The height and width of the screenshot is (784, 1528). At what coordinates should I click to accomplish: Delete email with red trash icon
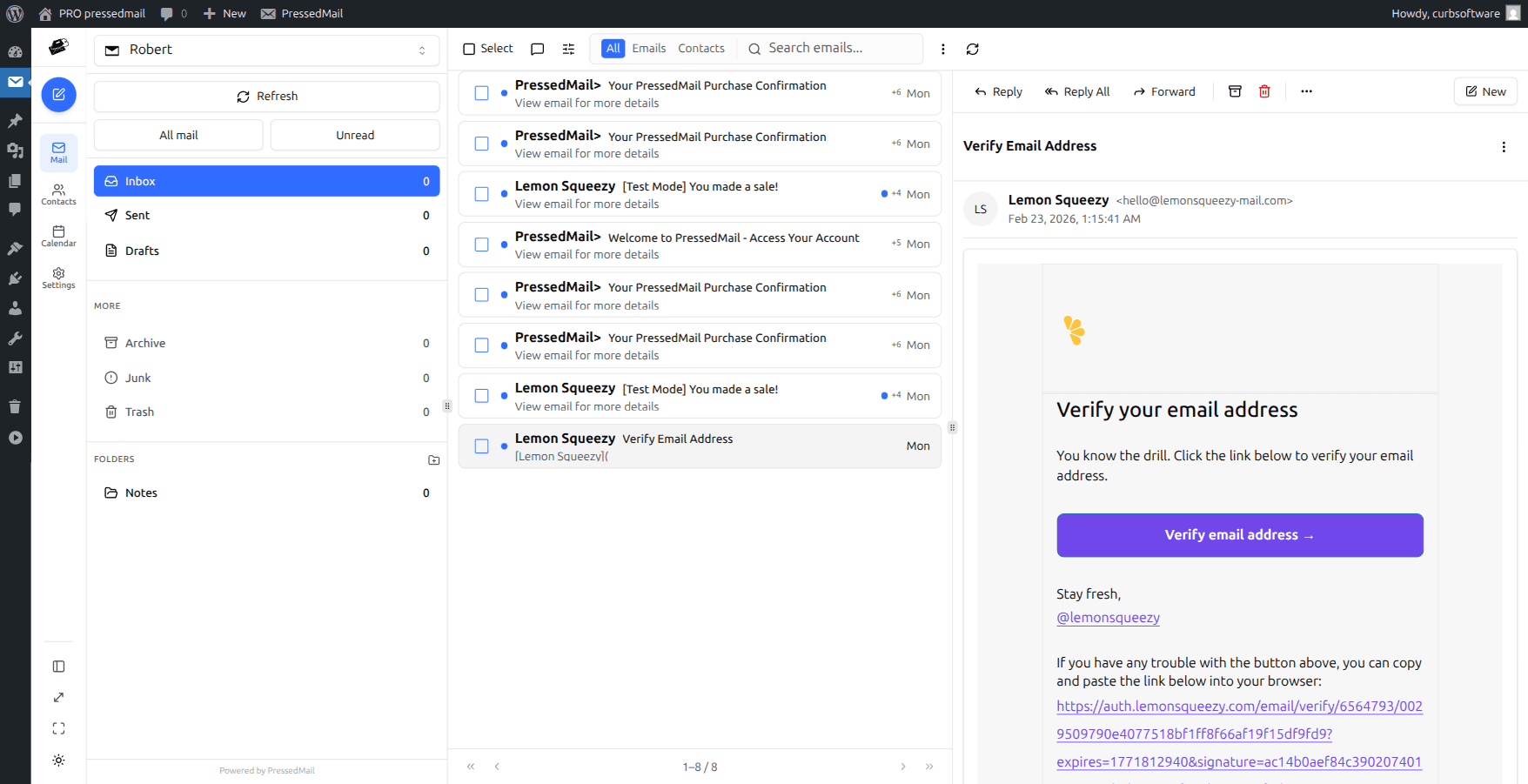pyautogui.click(x=1264, y=91)
